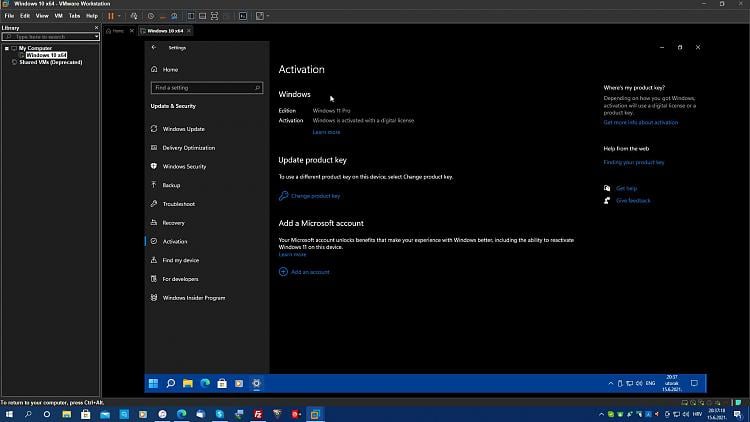Launch Microsoft Edge in the guest taskbar
The height and width of the screenshot is (422, 750).
pos(205,383)
